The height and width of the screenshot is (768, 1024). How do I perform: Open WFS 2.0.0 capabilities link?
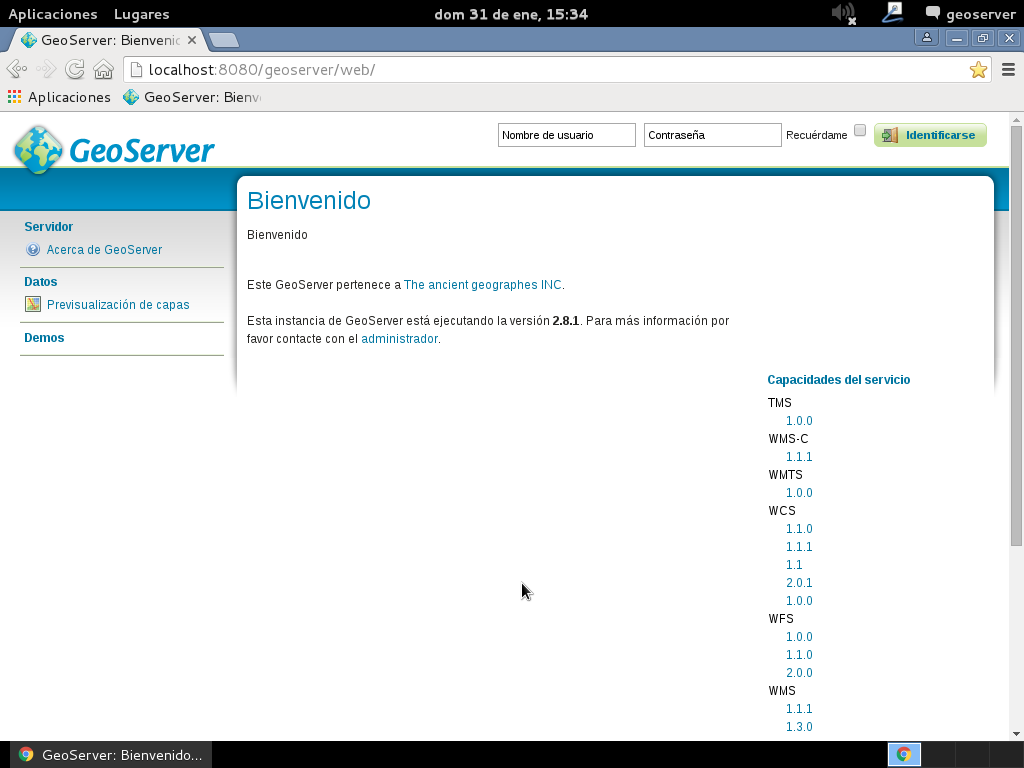coord(799,673)
